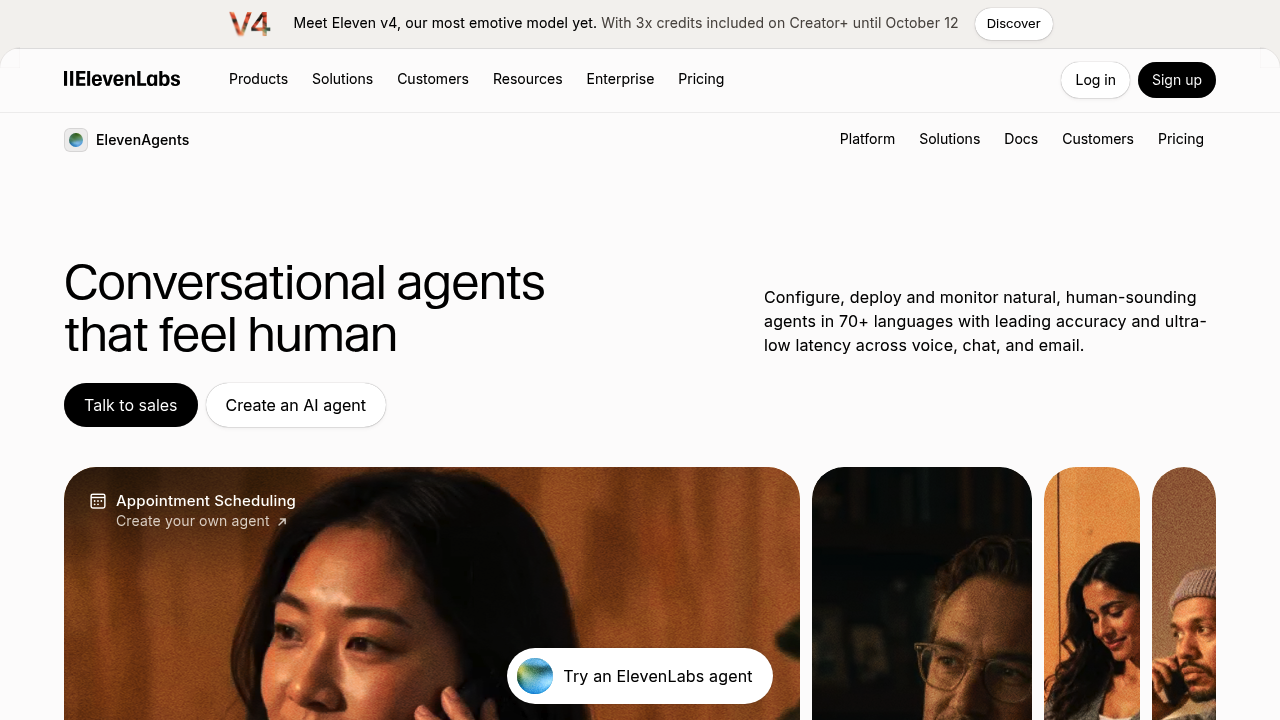Select the woman with long hair card
The image size is (1280, 720).
tap(1092, 594)
